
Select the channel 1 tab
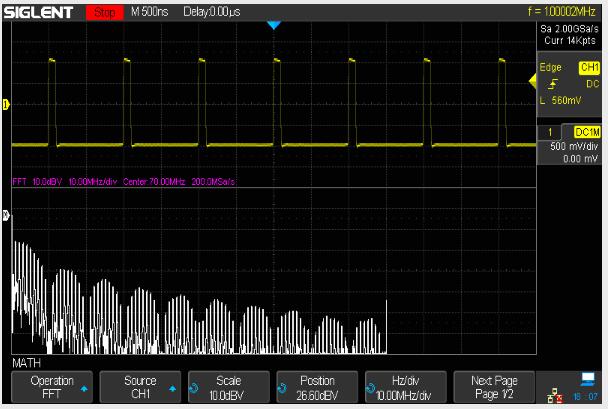pos(549,132)
